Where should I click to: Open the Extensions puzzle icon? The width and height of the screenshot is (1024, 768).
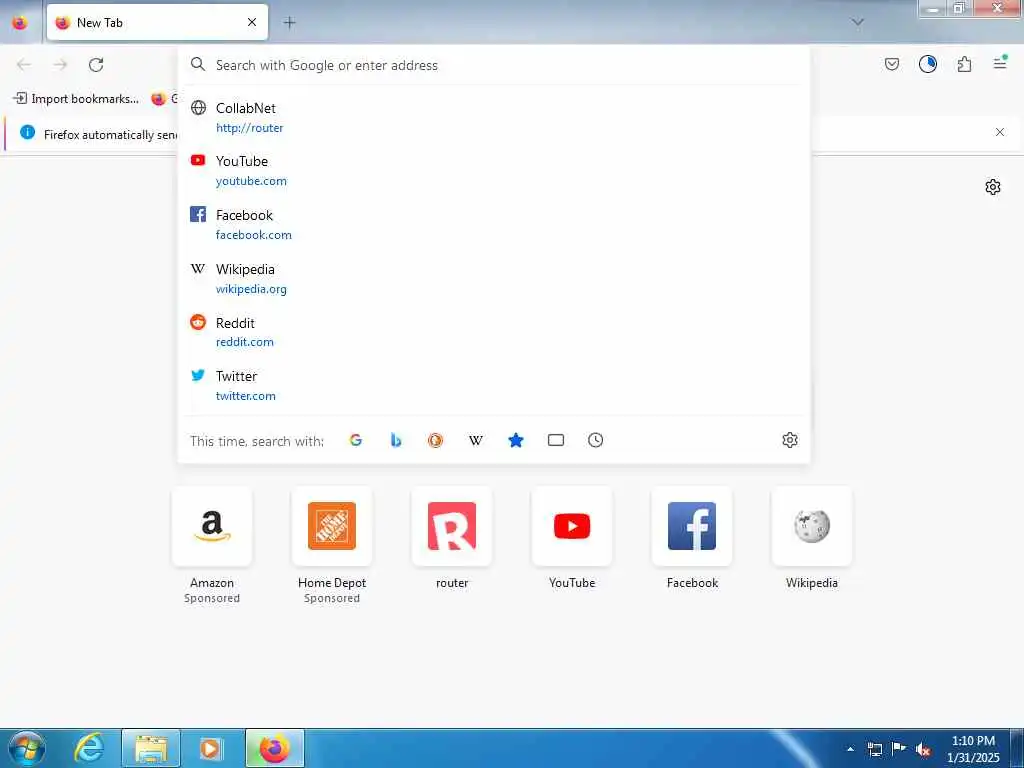click(x=964, y=64)
